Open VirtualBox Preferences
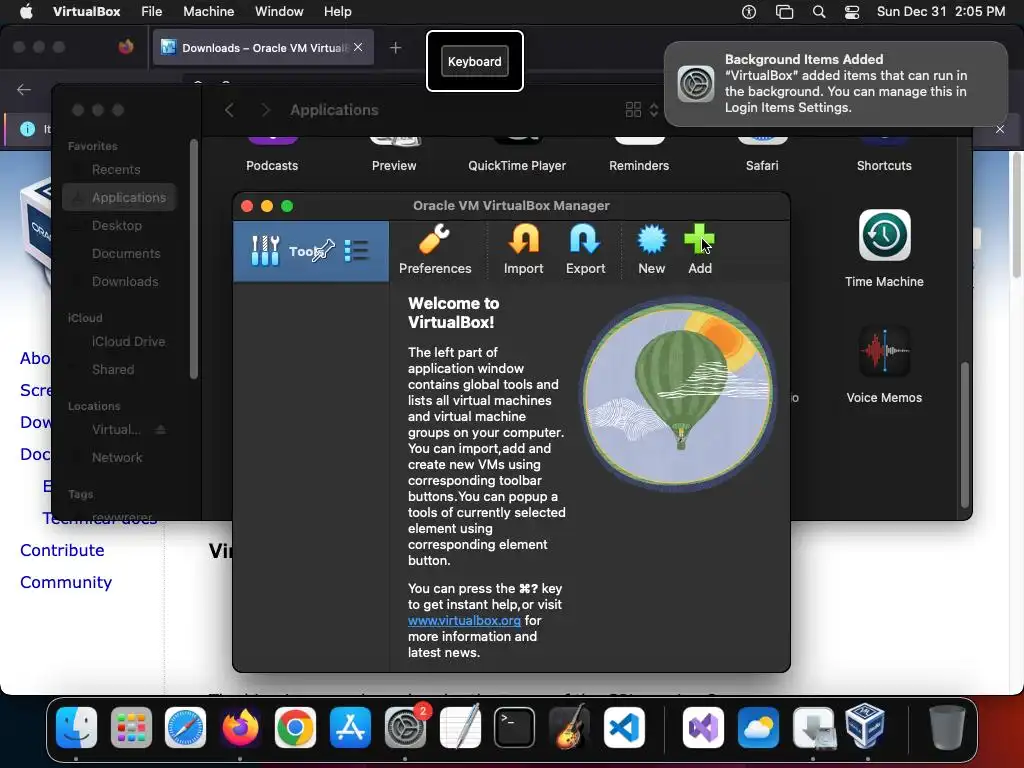Screen dimensions: 1024x768 pos(435,249)
